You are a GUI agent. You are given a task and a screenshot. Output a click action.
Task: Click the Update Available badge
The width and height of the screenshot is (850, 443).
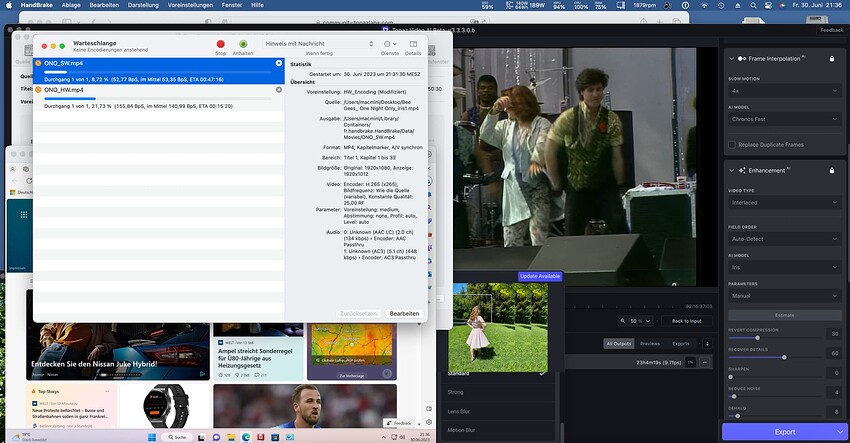pos(540,276)
